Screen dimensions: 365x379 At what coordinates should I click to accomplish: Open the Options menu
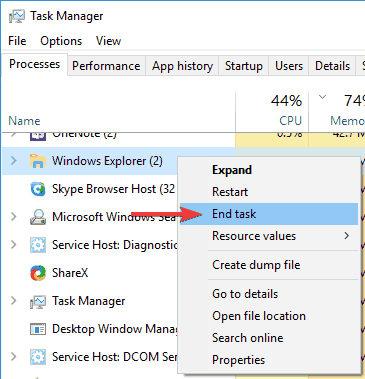point(61,41)
